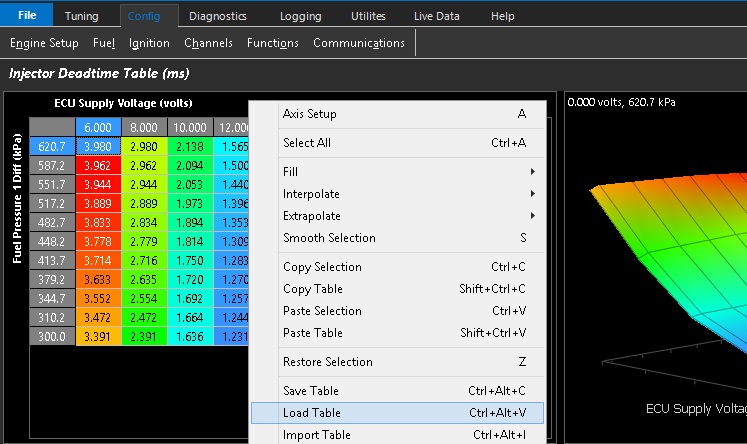Select the 344.7 kPa row header
This screenshot has width=747, height=444.
coord(52,299)
